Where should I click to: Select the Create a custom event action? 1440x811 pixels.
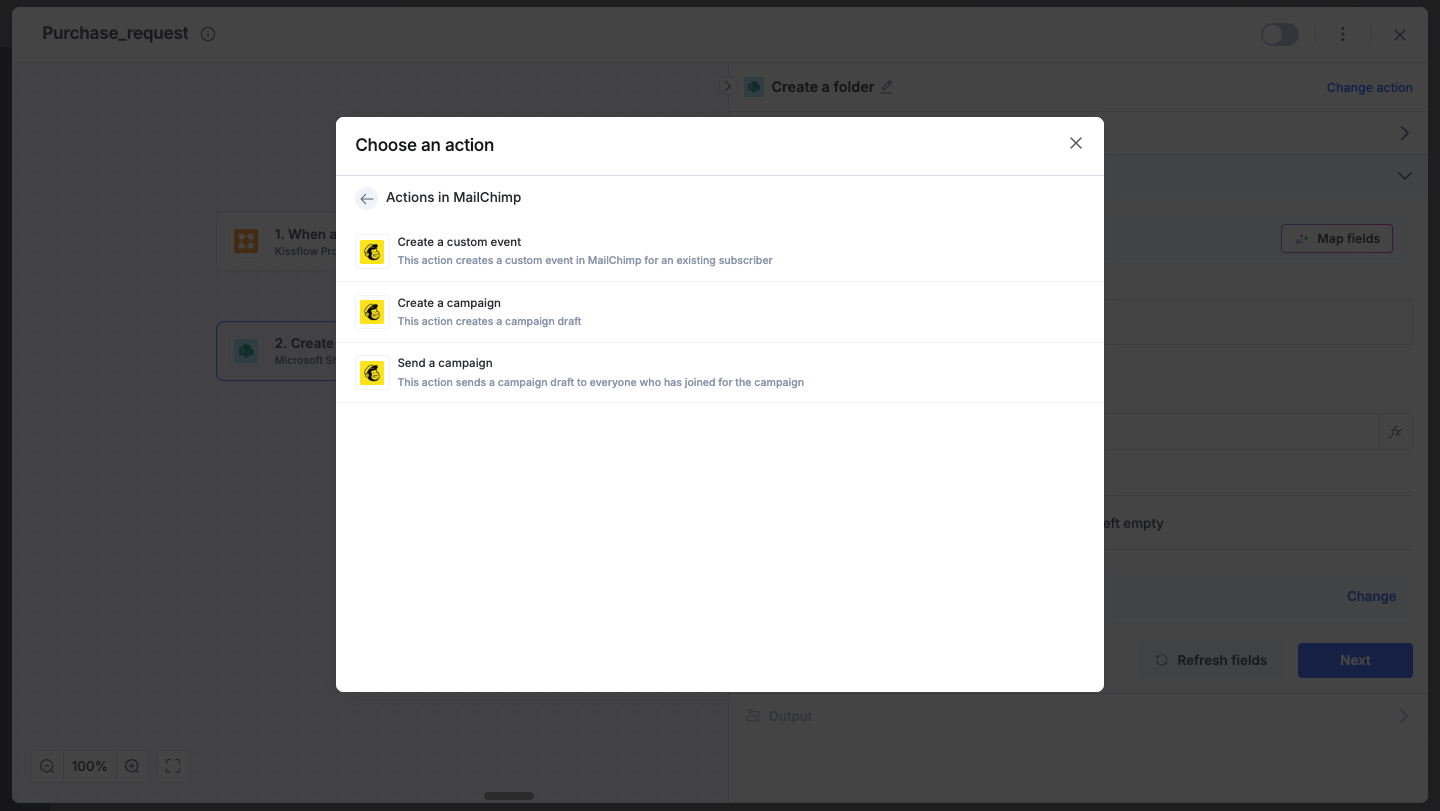click(720, 251)
